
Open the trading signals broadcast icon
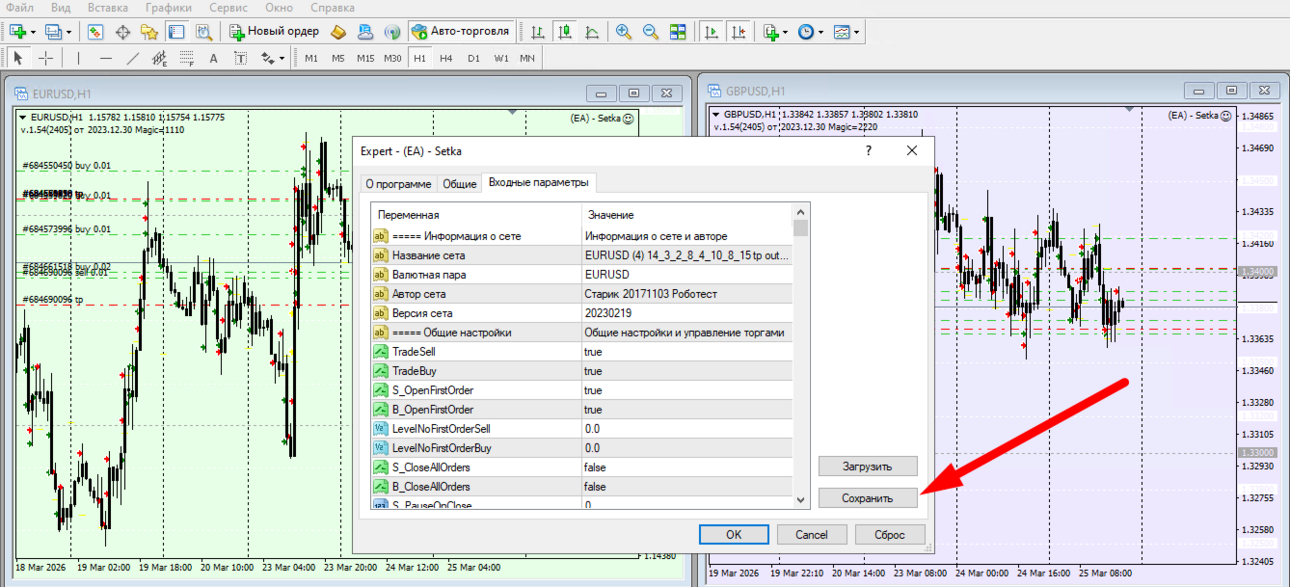click(x=392, y=32)
